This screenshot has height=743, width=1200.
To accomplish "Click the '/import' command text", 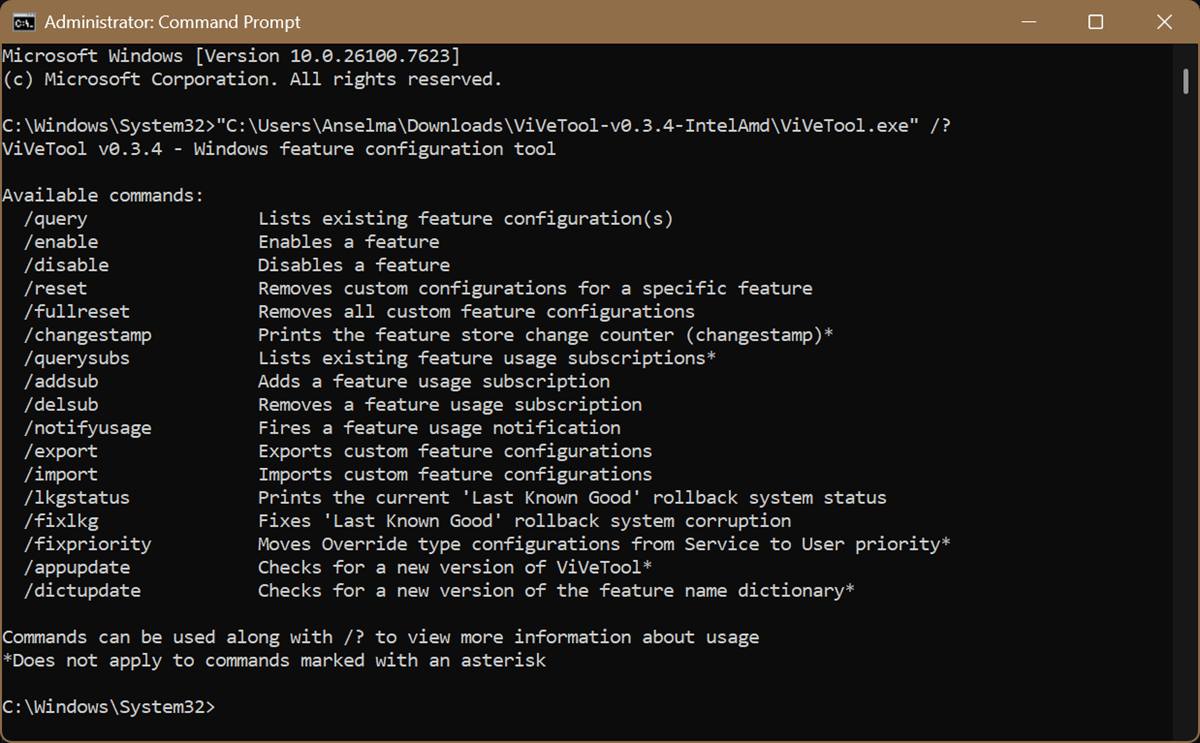I will tap(61, 474).
